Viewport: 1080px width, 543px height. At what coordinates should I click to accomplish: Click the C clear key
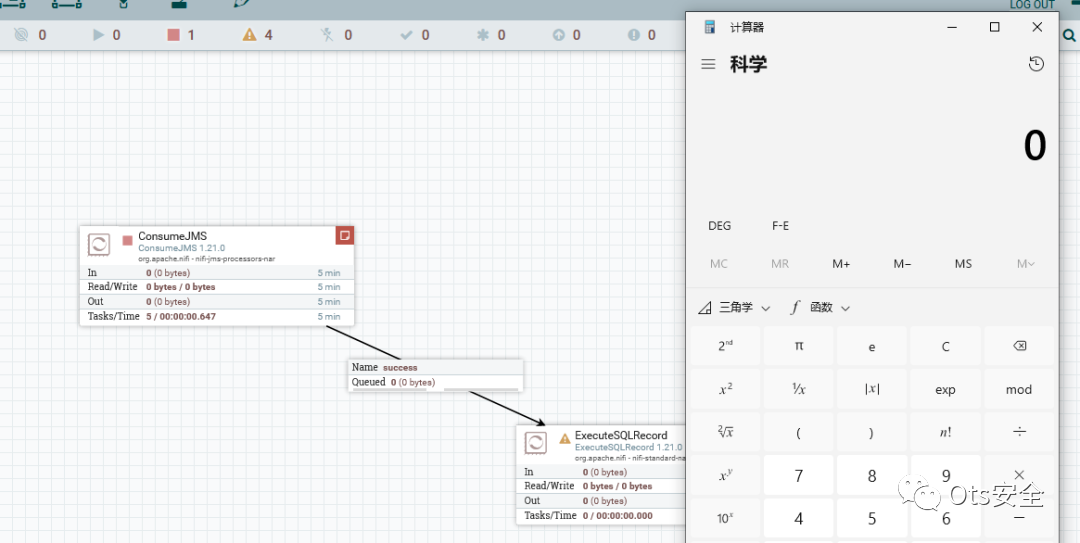[946, 346]
